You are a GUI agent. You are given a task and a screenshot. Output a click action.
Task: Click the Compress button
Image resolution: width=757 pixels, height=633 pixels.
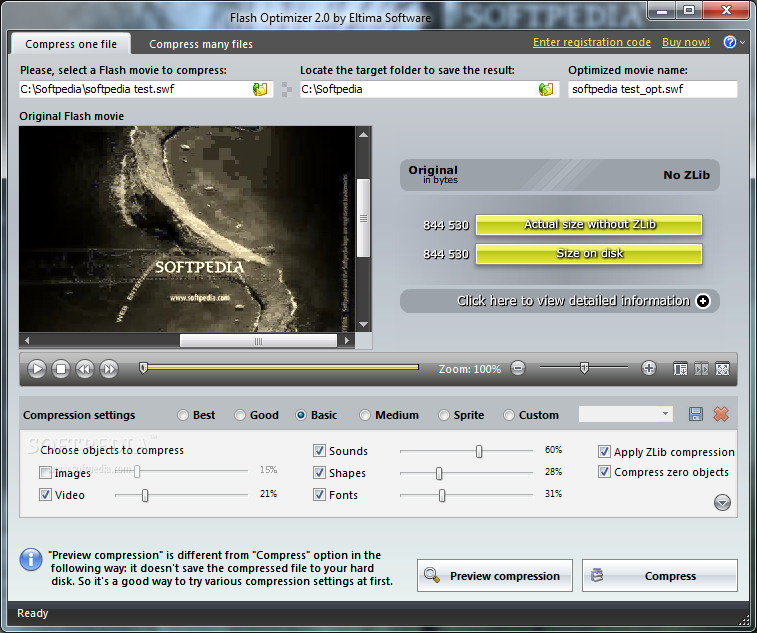(660, 576)
